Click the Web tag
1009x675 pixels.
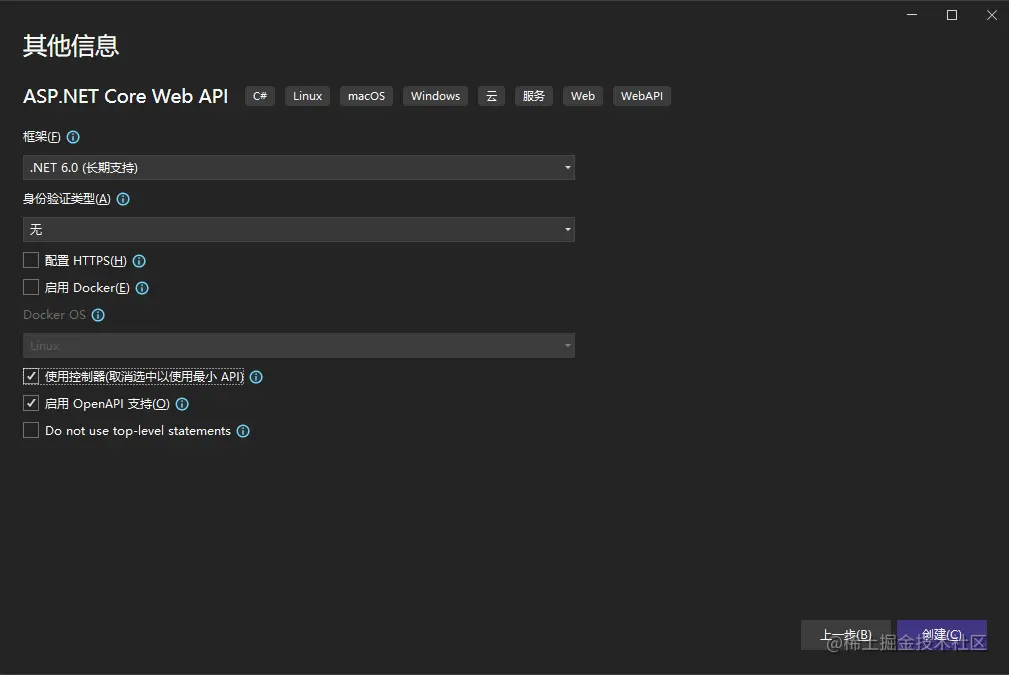[x=583, y=96]
